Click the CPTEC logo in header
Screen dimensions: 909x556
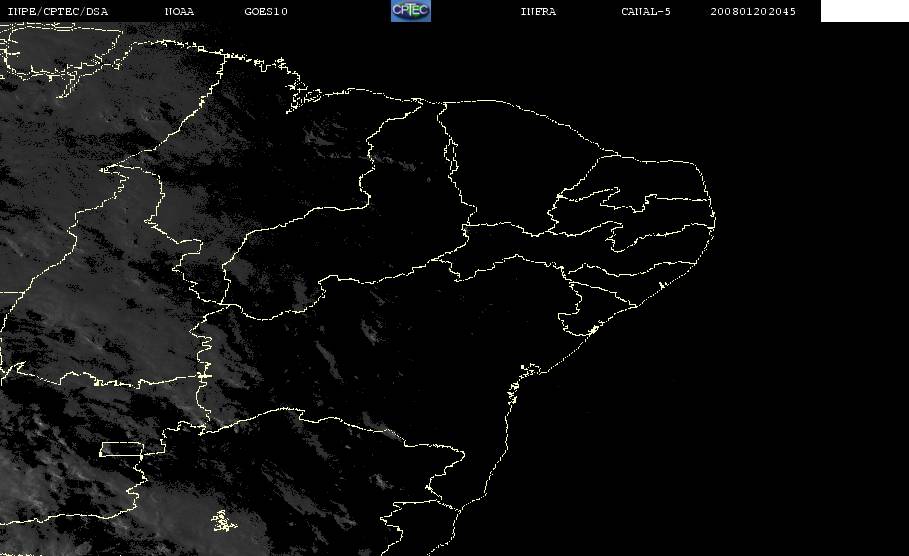tap(411, 11)
